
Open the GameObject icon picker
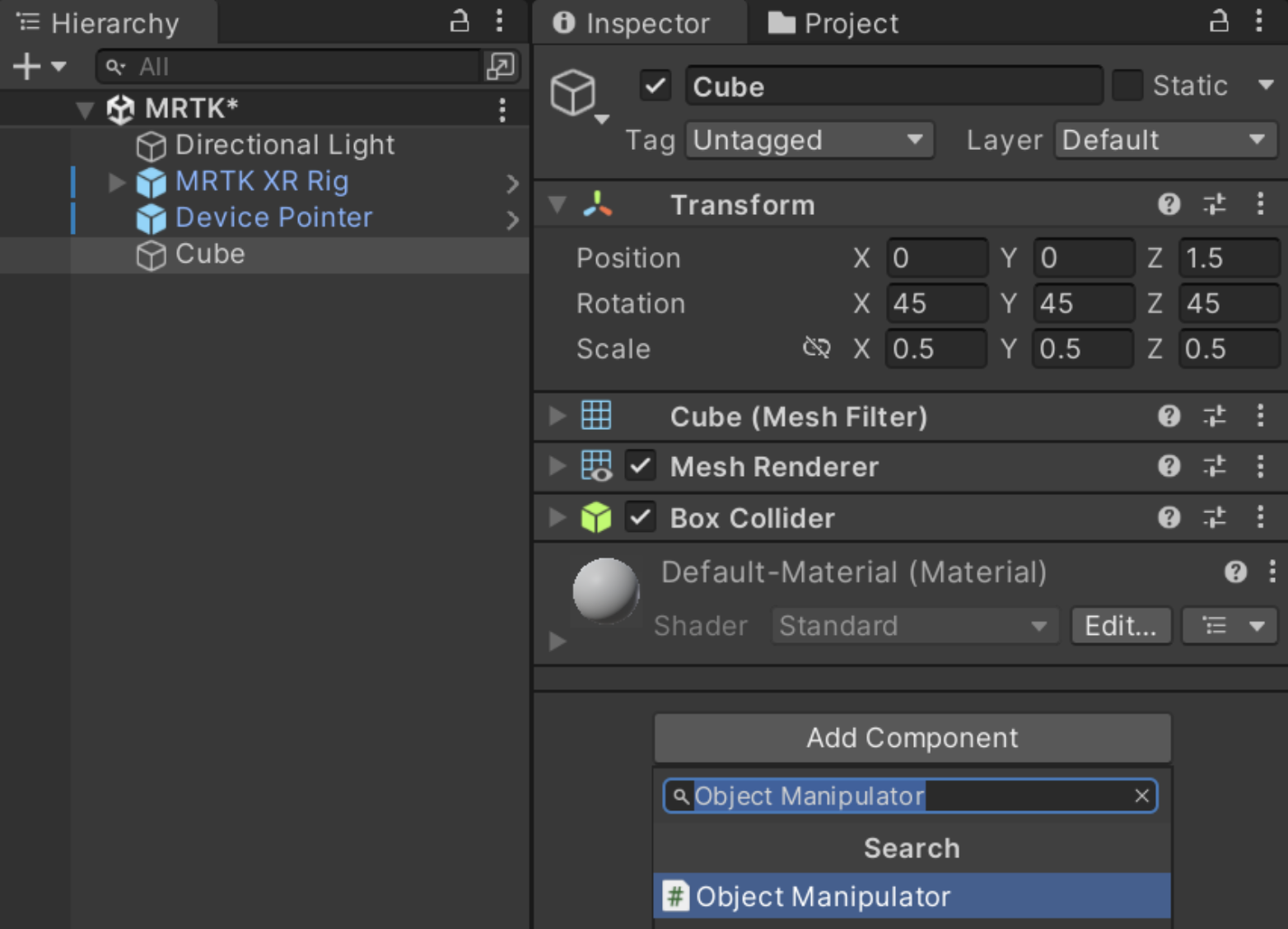click(x=579, y=96)
